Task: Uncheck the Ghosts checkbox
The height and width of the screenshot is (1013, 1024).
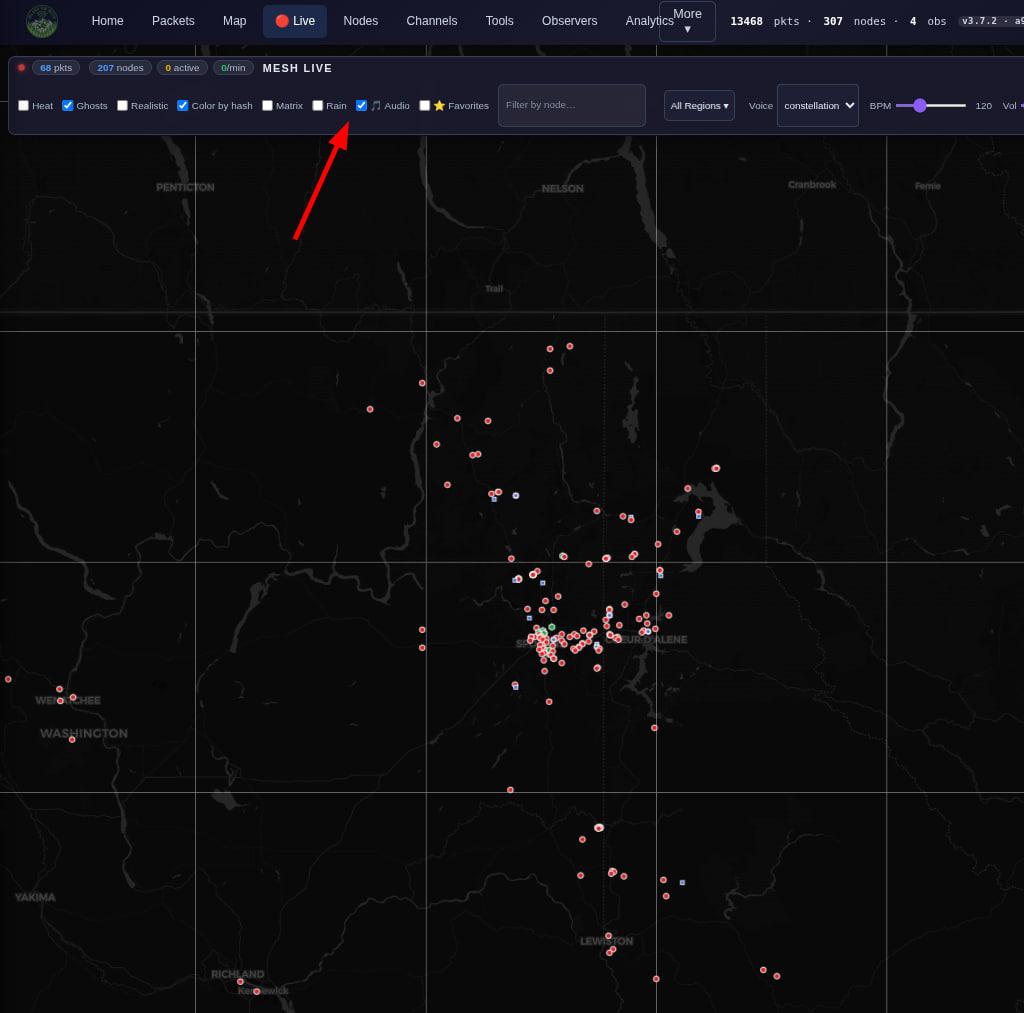Action: pyautogui.click(x=68, y=105)
